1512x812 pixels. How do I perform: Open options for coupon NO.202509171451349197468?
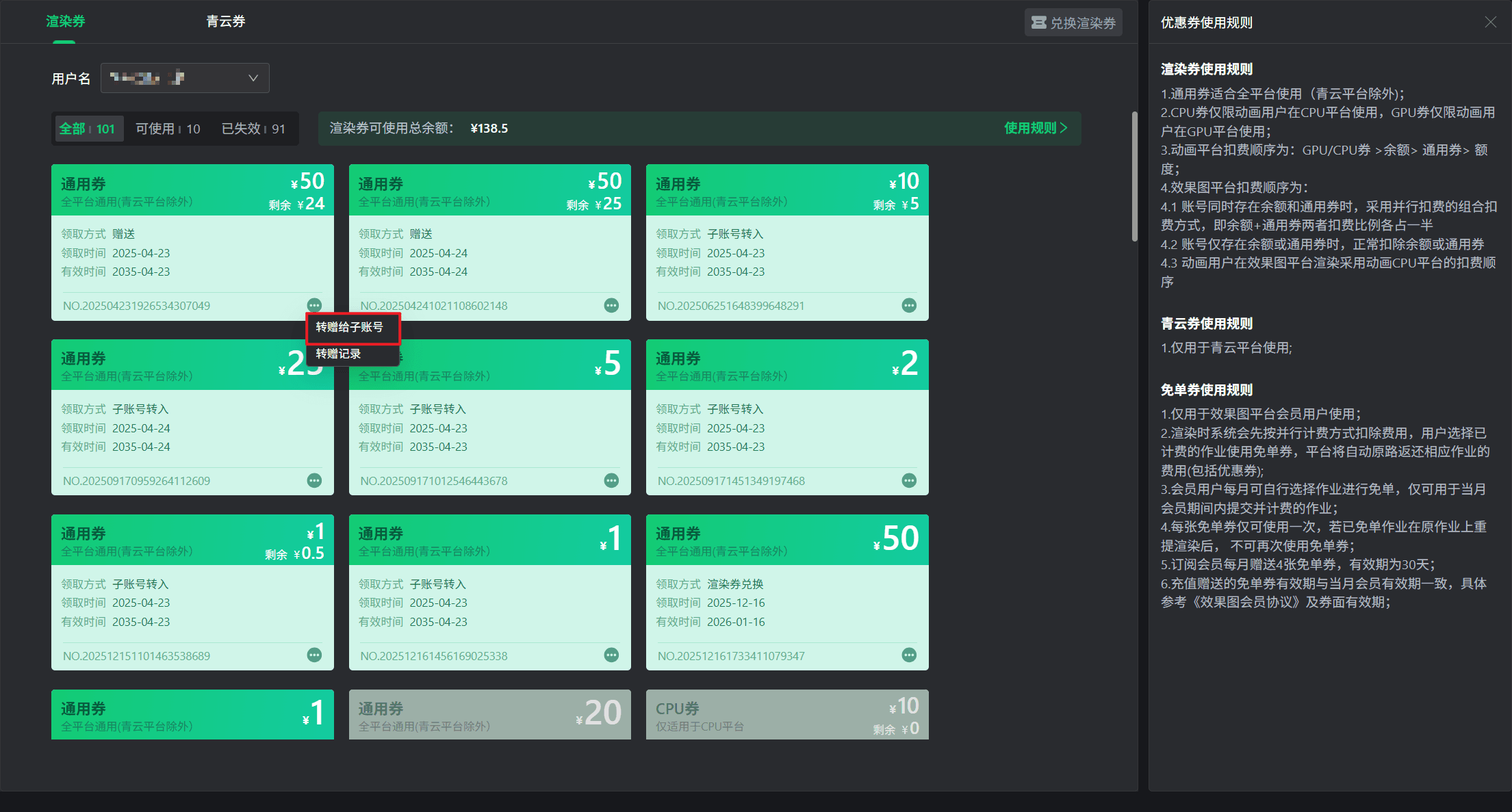click(x=908, y=481)
